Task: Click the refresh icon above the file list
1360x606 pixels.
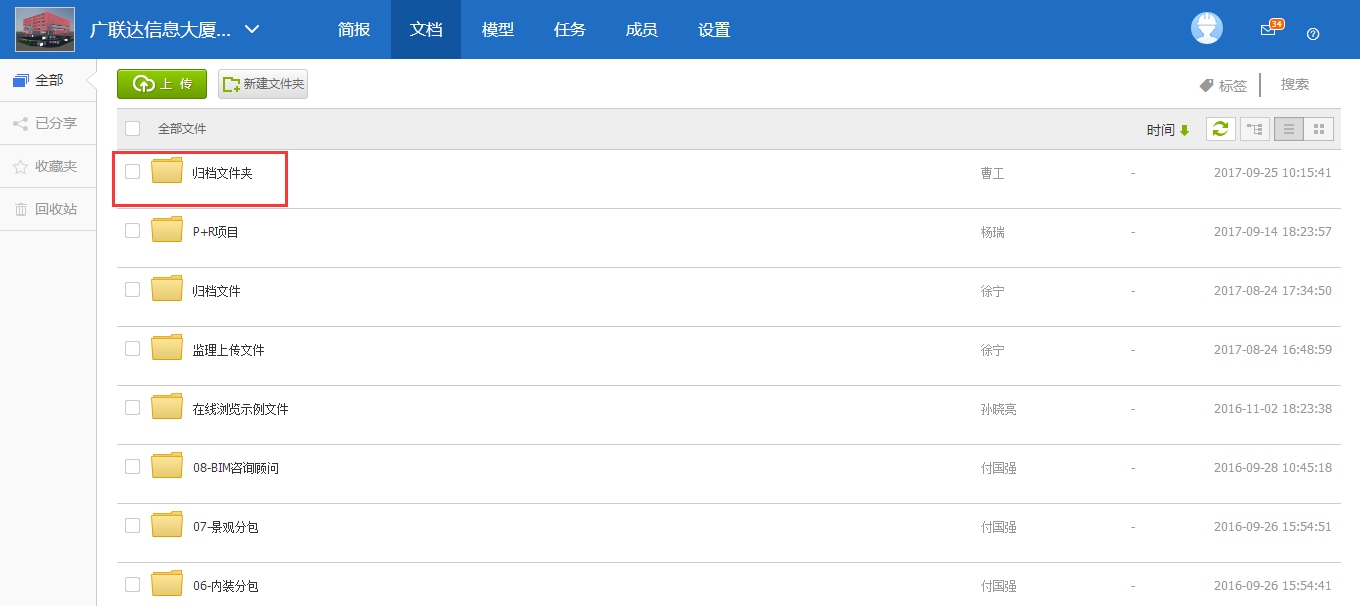Action: (1220, 128)
